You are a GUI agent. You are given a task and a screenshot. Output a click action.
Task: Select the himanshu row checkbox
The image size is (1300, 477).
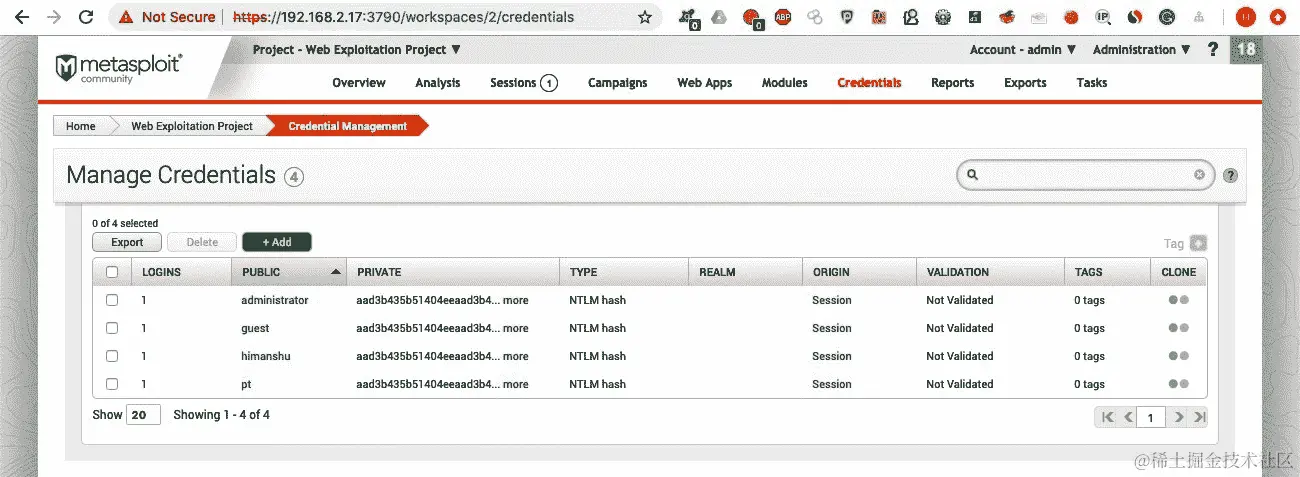point(112,356)
